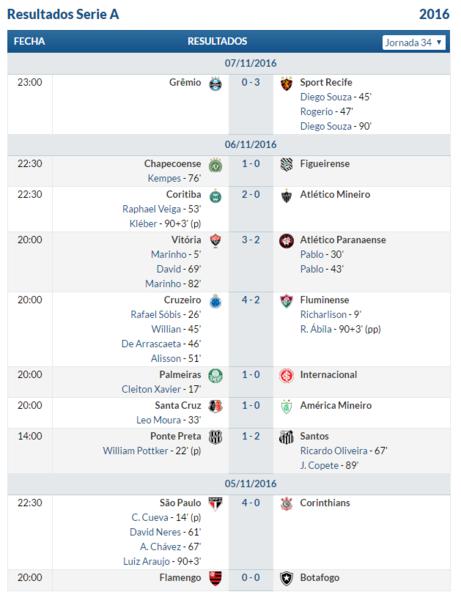Open the Jornada 34 dropdown

414,42
